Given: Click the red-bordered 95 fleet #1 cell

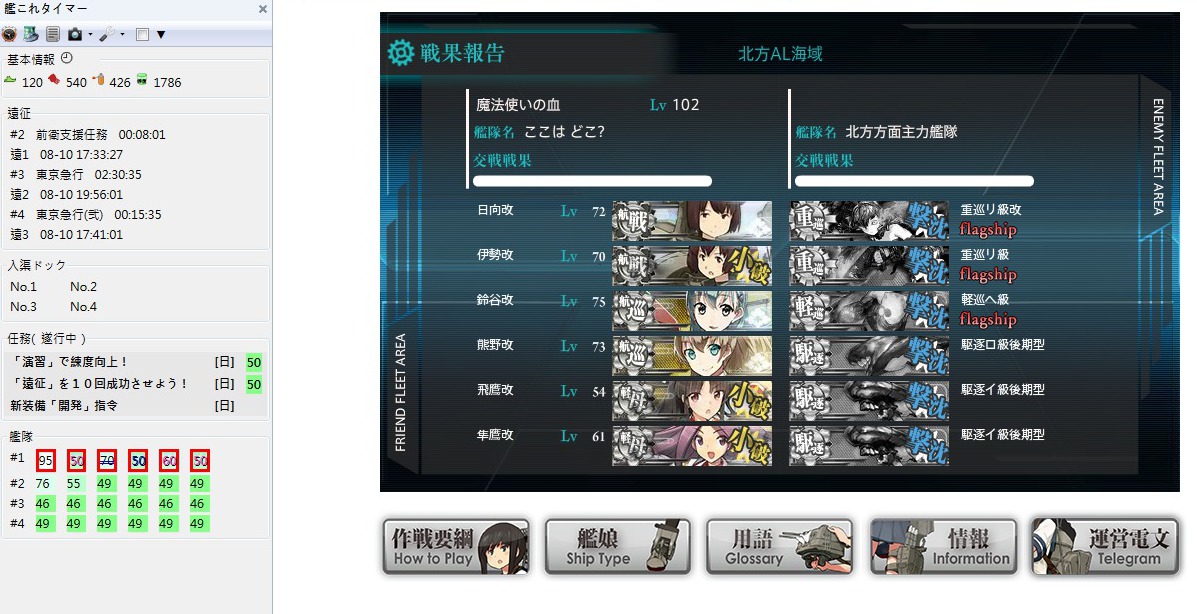Looking at the screenshot, I should coord(46,460).
